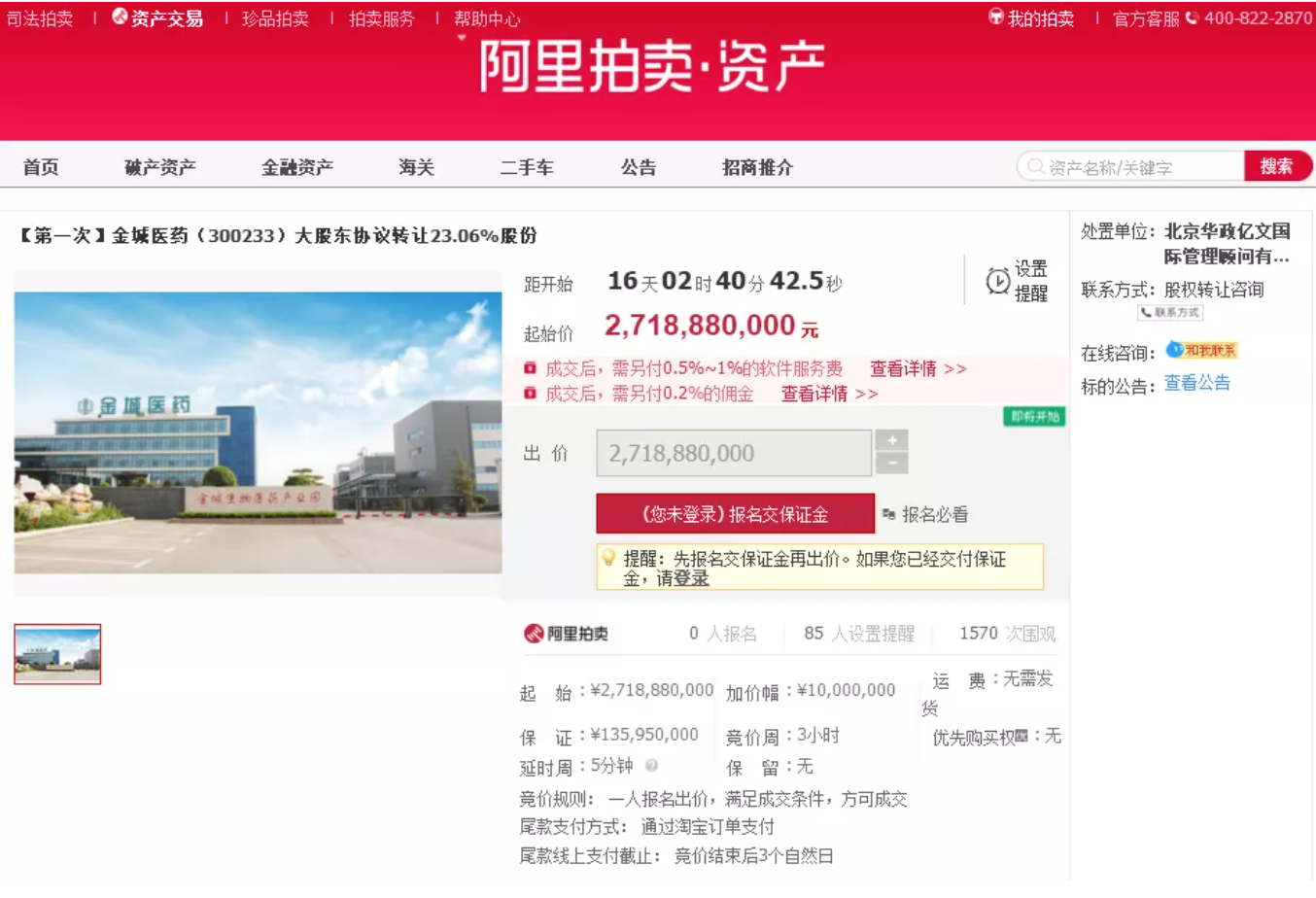Increase bid with the plus button

click(x=891, y=440)
